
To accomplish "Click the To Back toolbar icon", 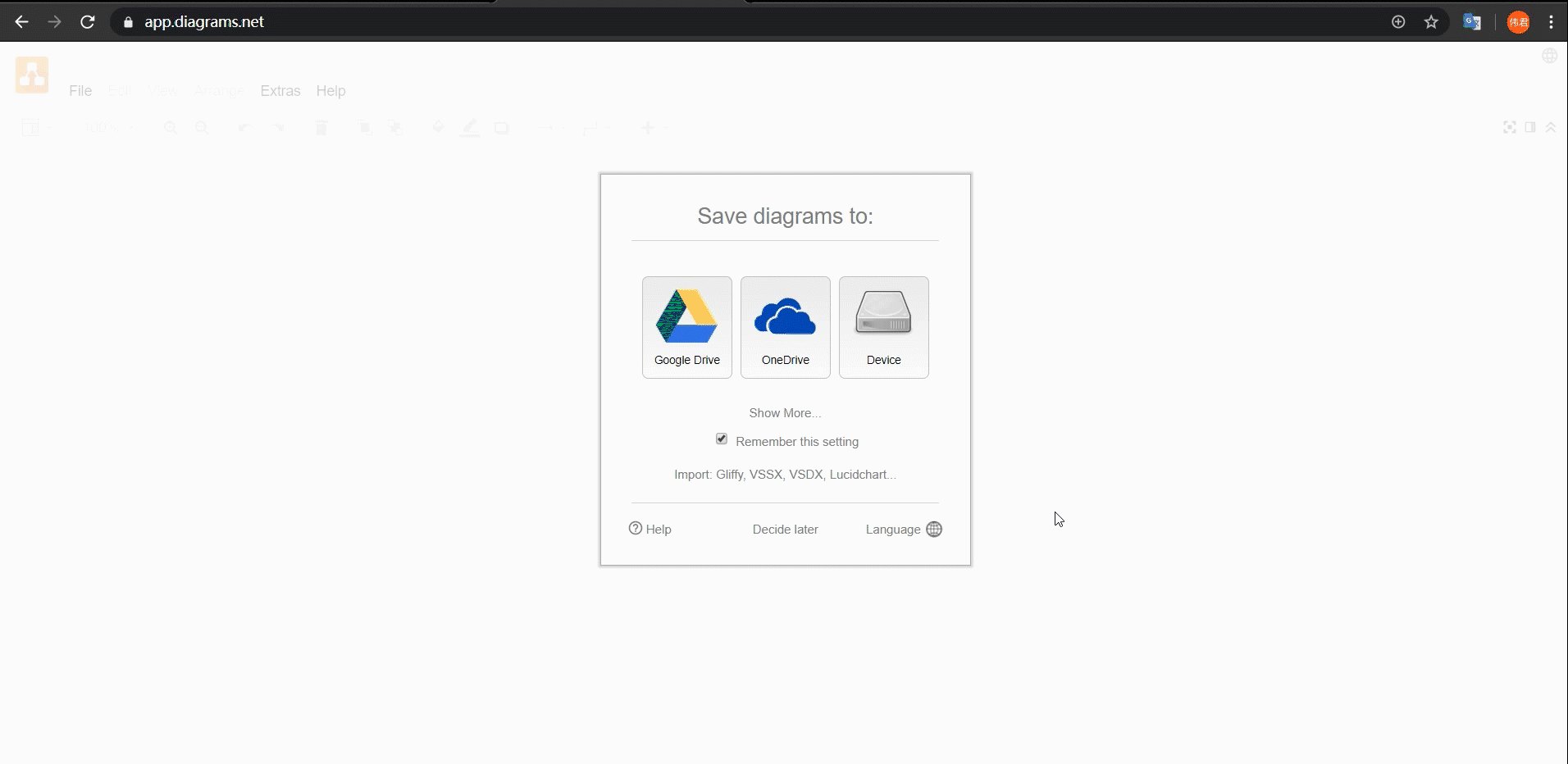I will pos(396,128).
